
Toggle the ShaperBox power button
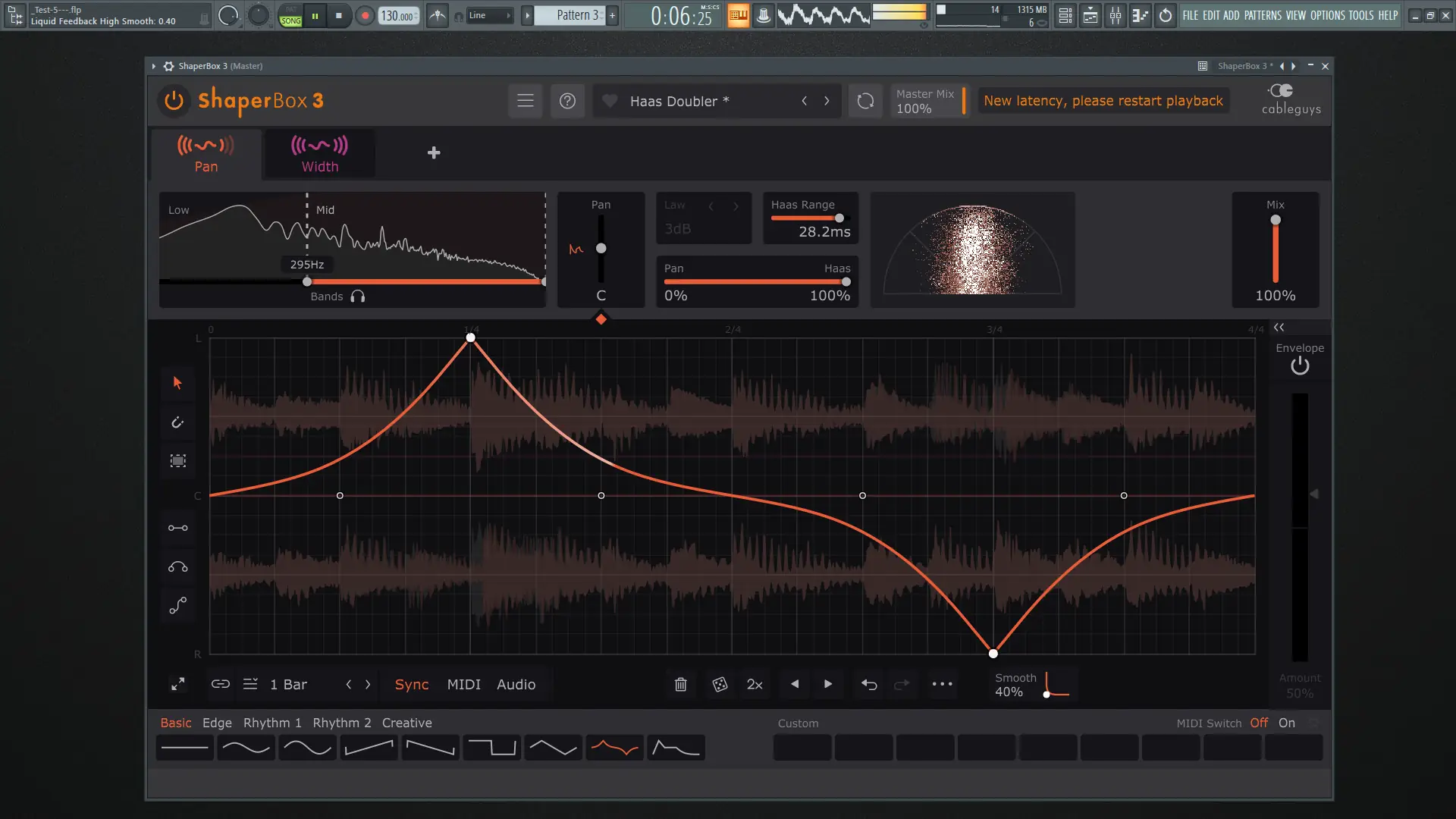point(174,100)
